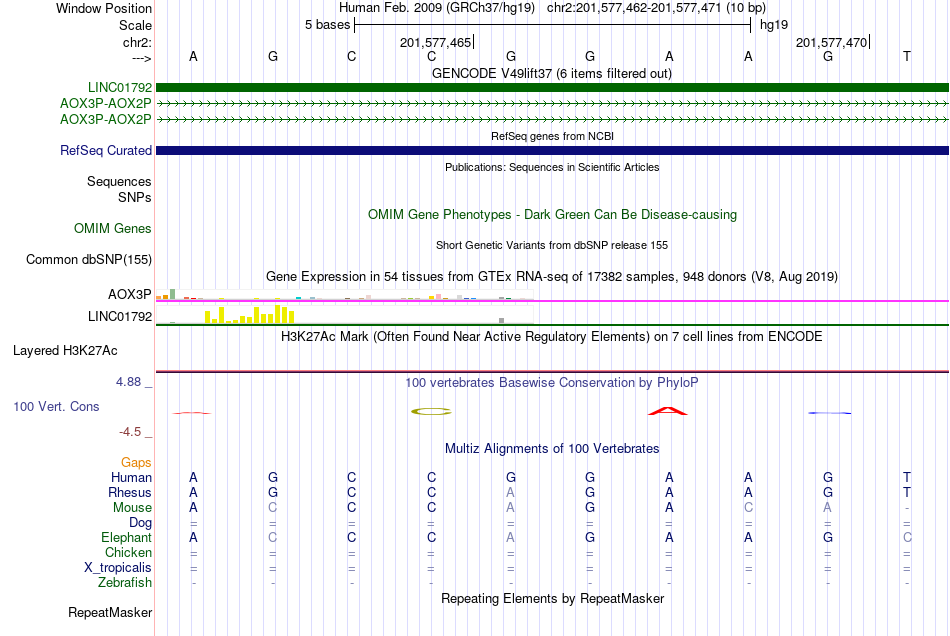Open the H3K27Ac Mark track title
The height and width of the screenshot is (636, 950).
(x=552, y=336)
